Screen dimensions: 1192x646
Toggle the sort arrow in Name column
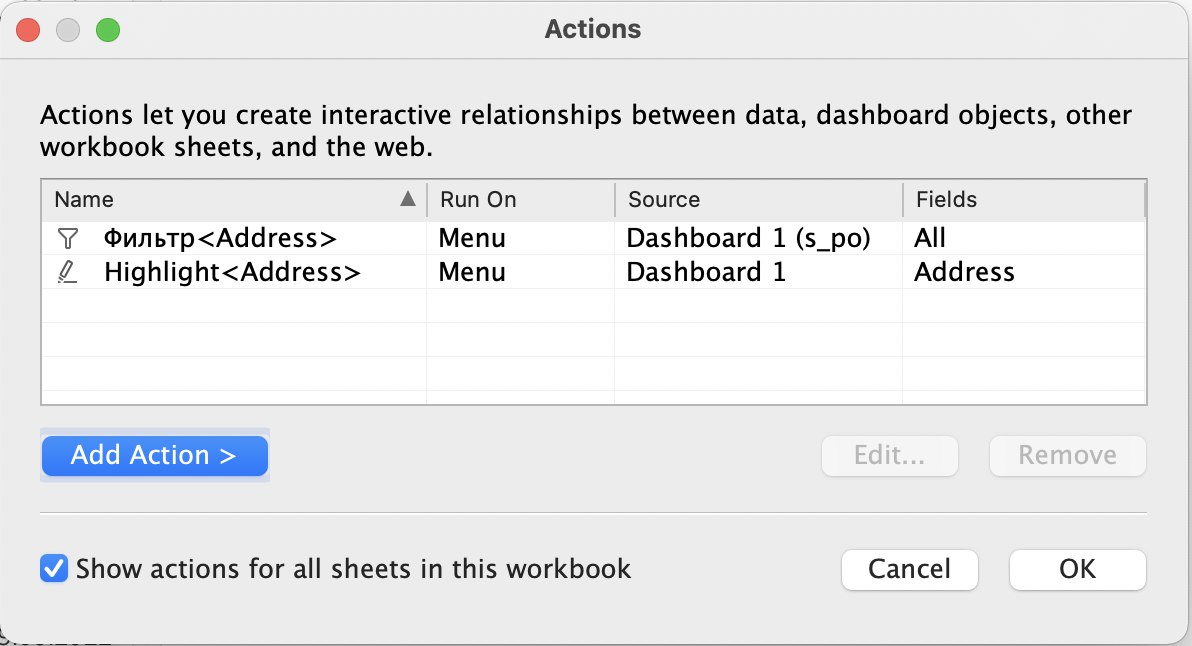pos(408,199)
